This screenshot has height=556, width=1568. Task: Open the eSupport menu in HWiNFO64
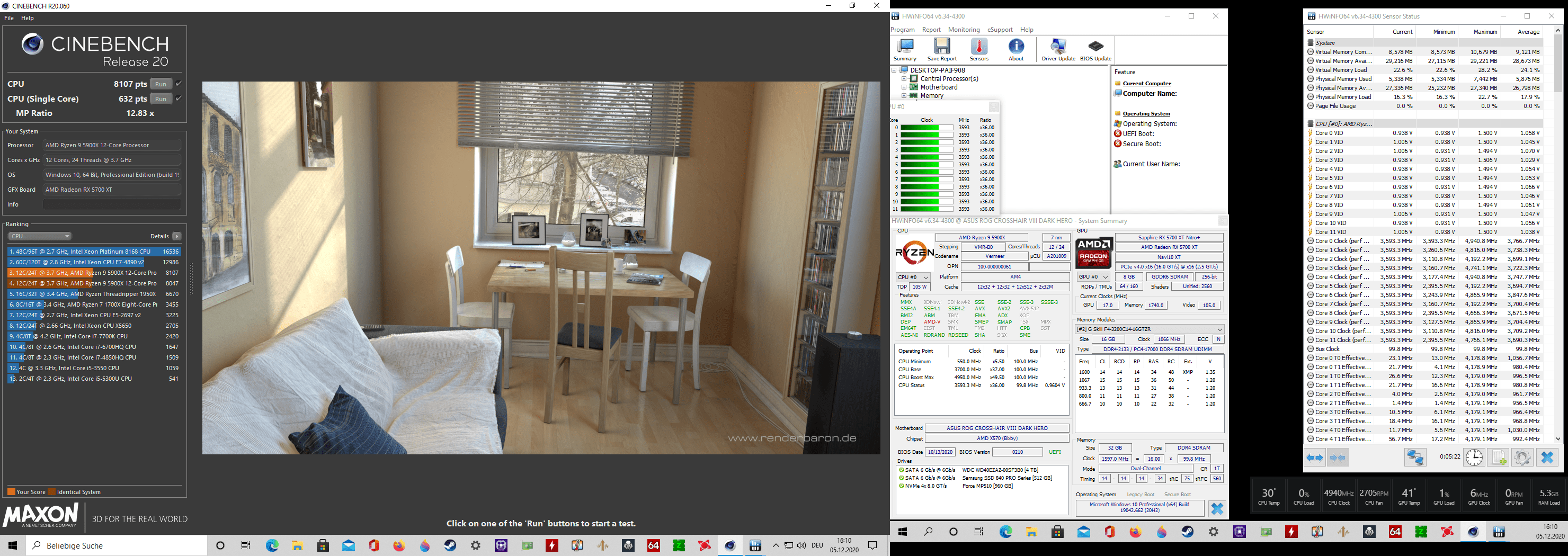[1000, 29]
